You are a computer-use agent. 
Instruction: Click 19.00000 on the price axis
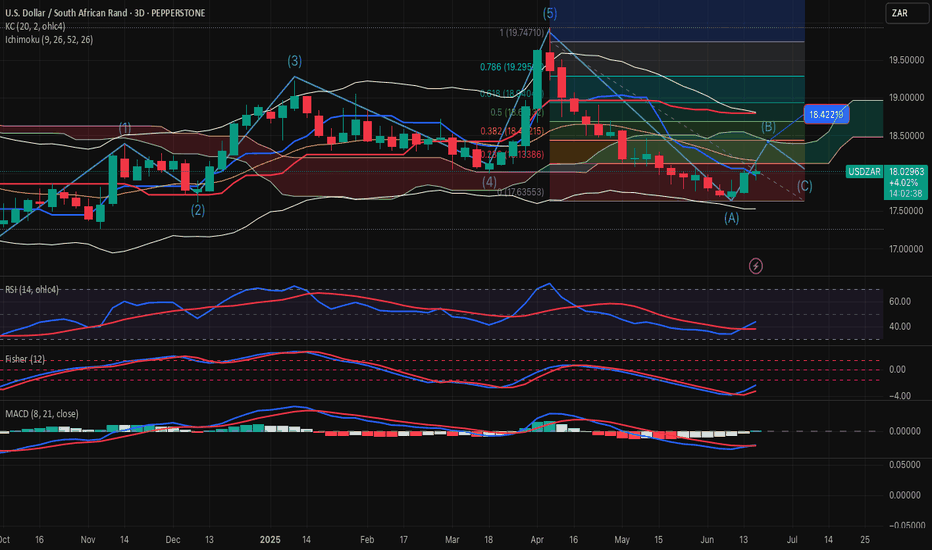tap(906, 98)
